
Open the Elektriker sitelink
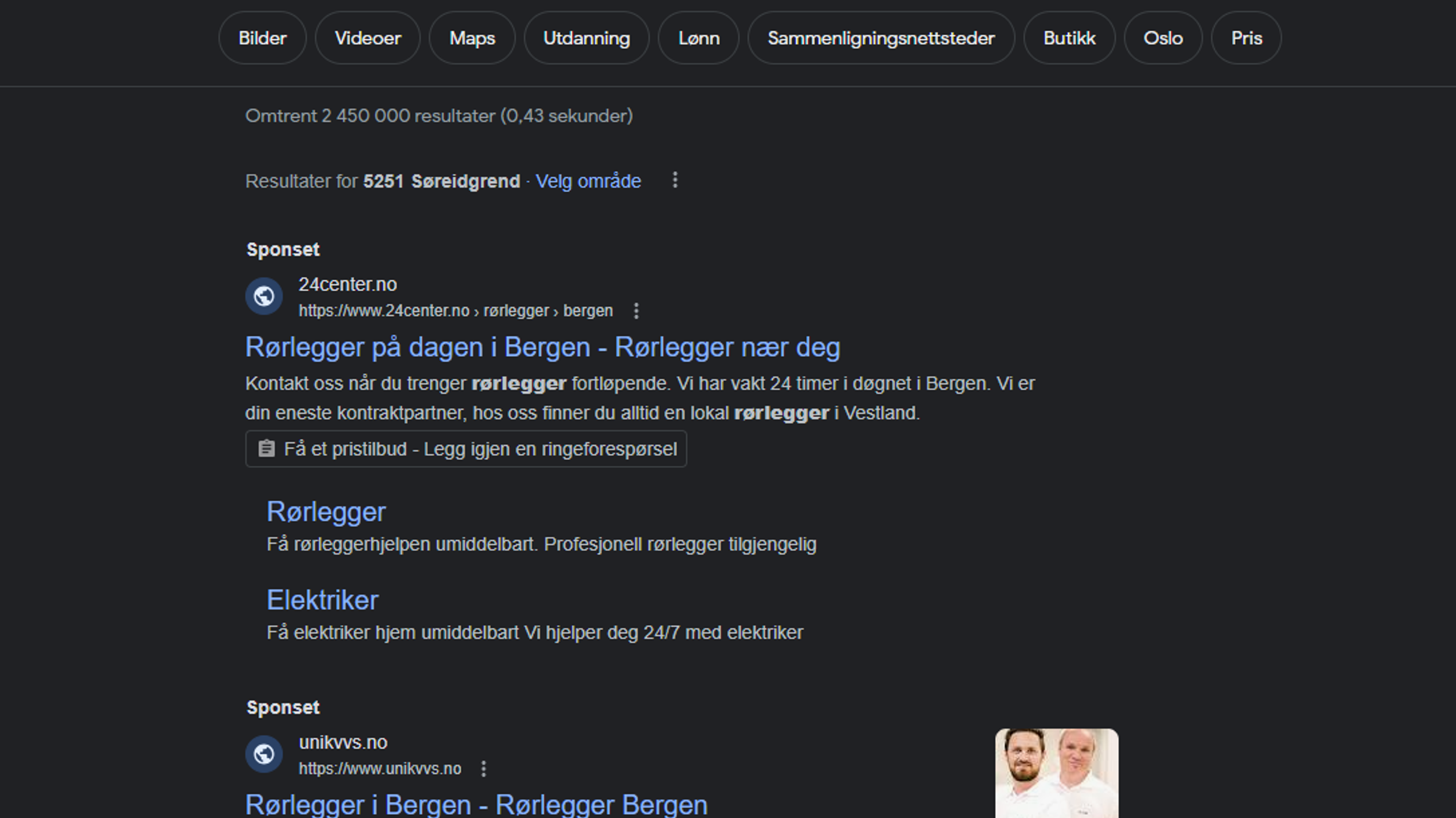[322, 600]
